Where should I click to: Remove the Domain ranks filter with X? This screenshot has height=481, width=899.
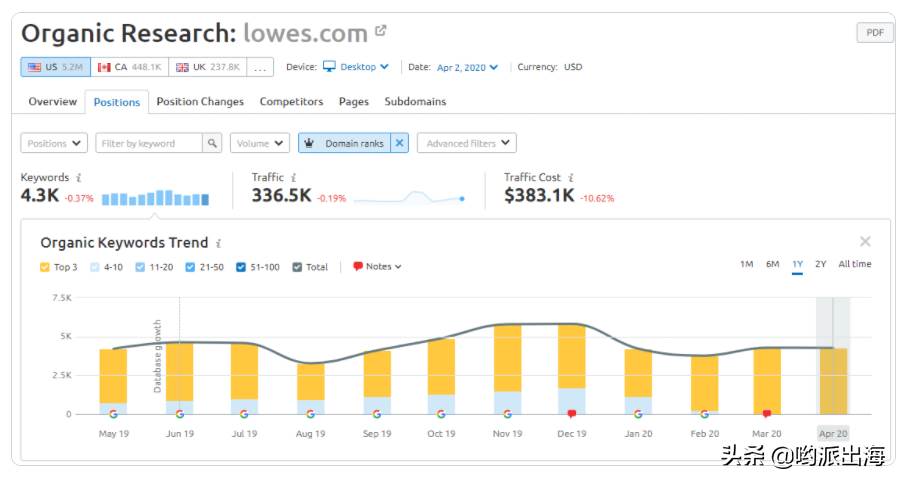point(400,143)
